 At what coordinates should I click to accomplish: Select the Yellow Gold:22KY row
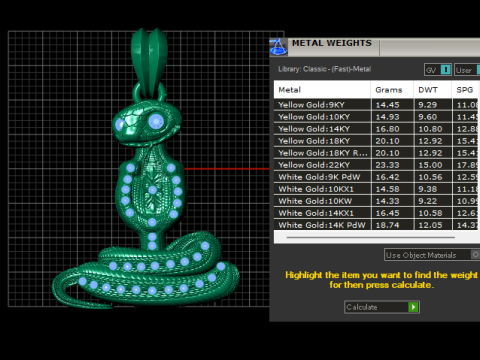(376, 165)
